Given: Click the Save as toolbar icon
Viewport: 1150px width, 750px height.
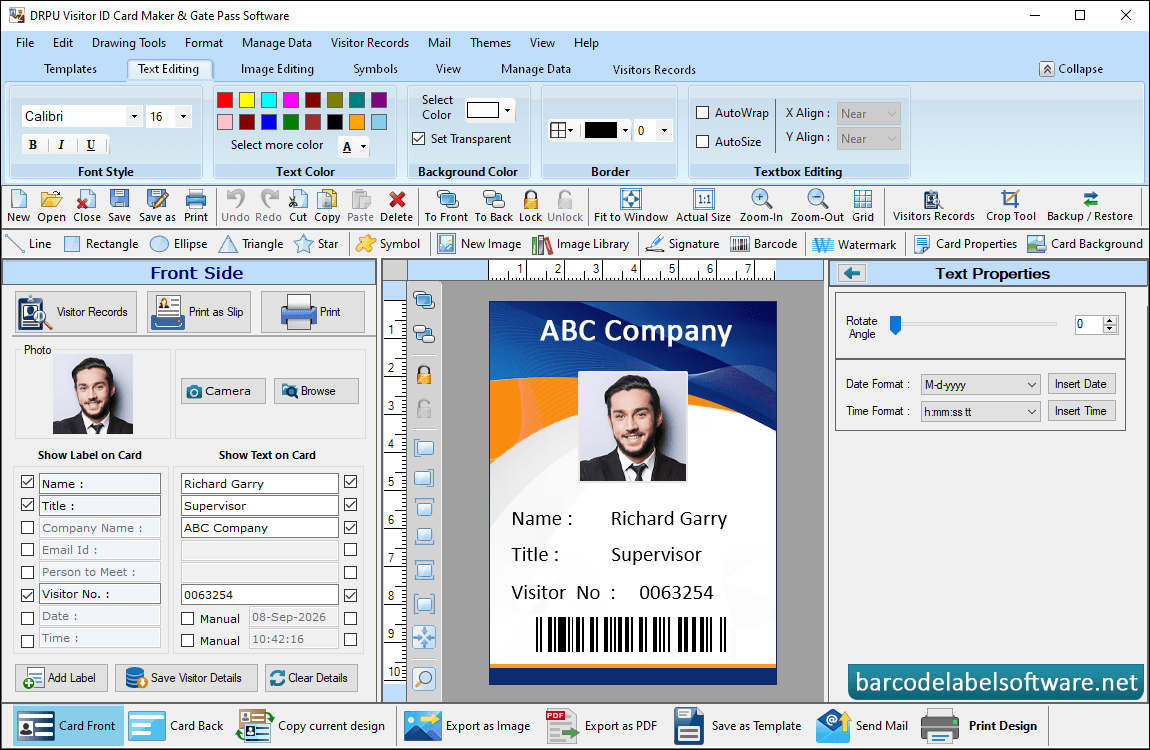Looking at the screenshot, I should pos(157,199).
